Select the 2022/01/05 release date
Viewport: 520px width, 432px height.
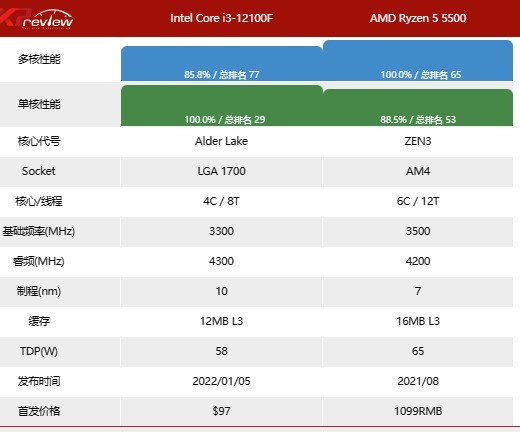(221, 381)
